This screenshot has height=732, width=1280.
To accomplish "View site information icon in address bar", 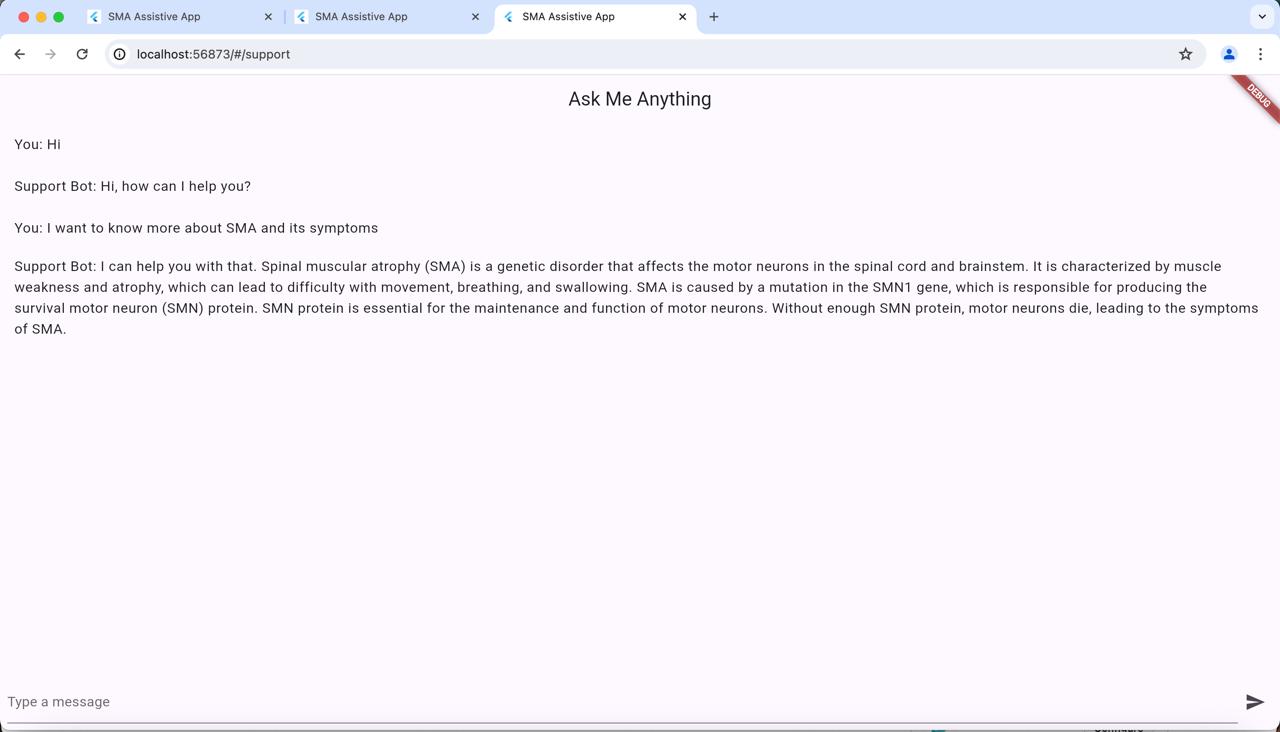I will click(119, 54).
